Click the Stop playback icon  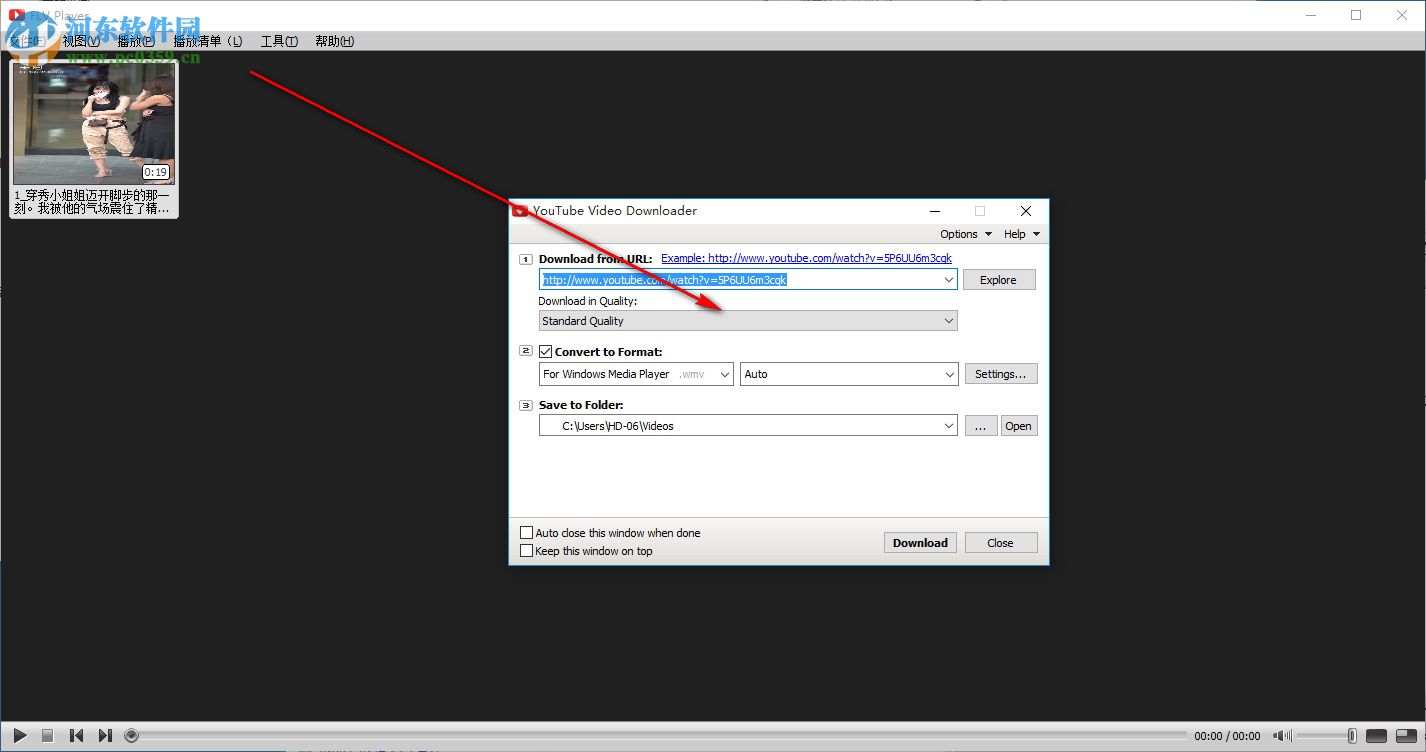(x=47, y=735)
